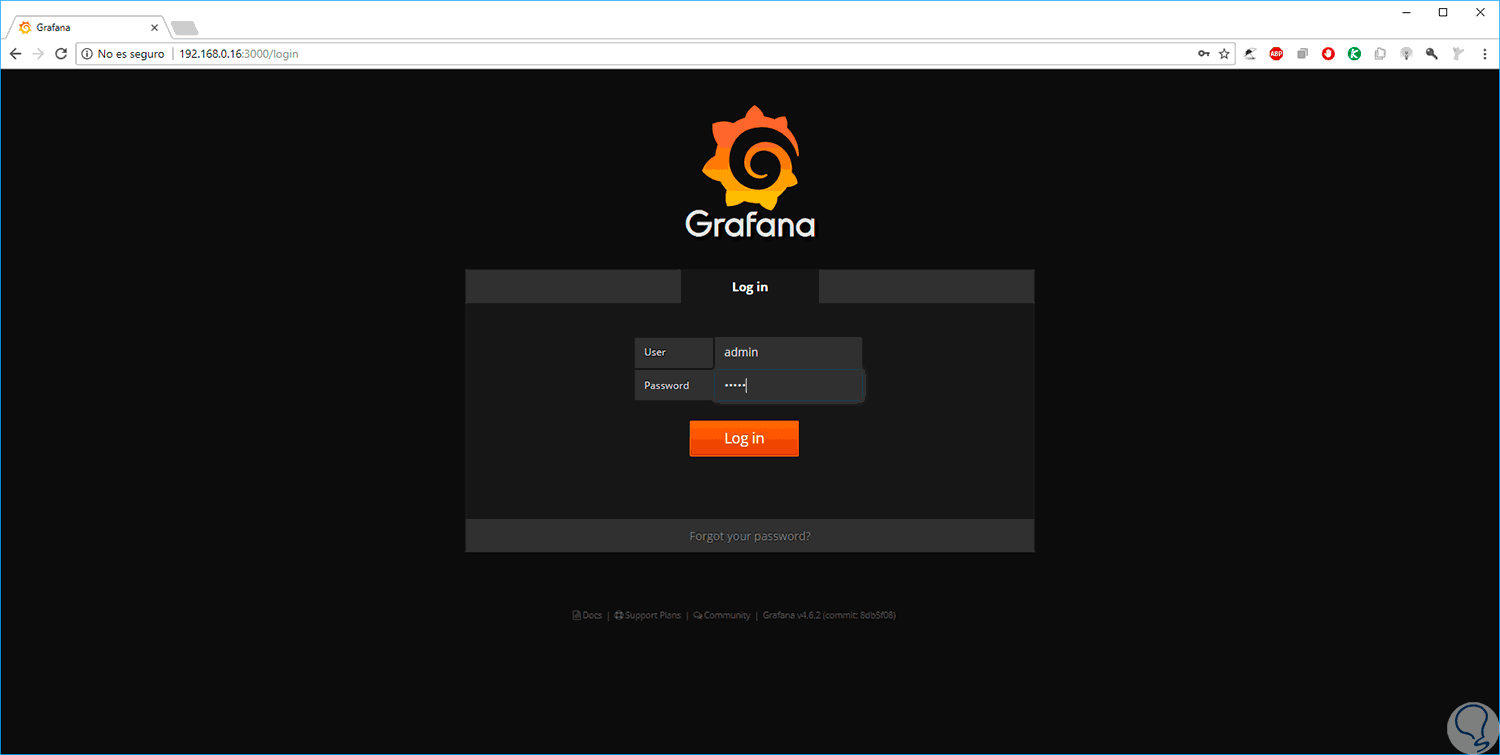Viewport: 1500px width, 755px height.
Task: Click the black key extension icon
Action: coord(1432,54)
